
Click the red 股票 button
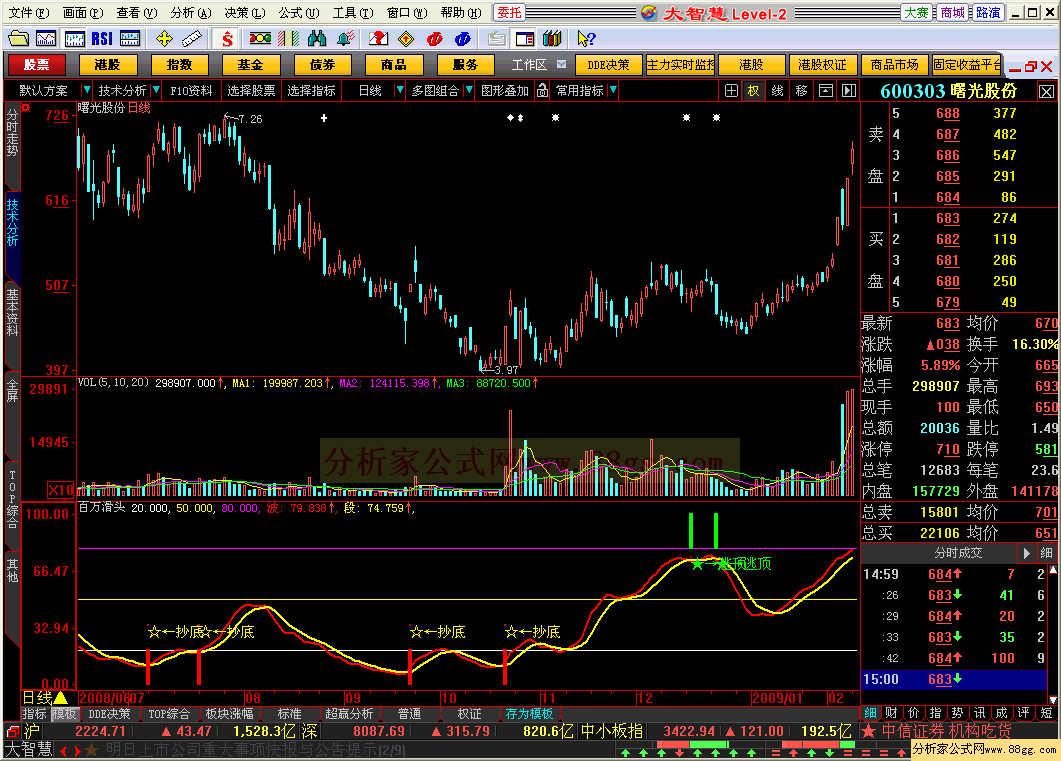(x=36, y=65)
